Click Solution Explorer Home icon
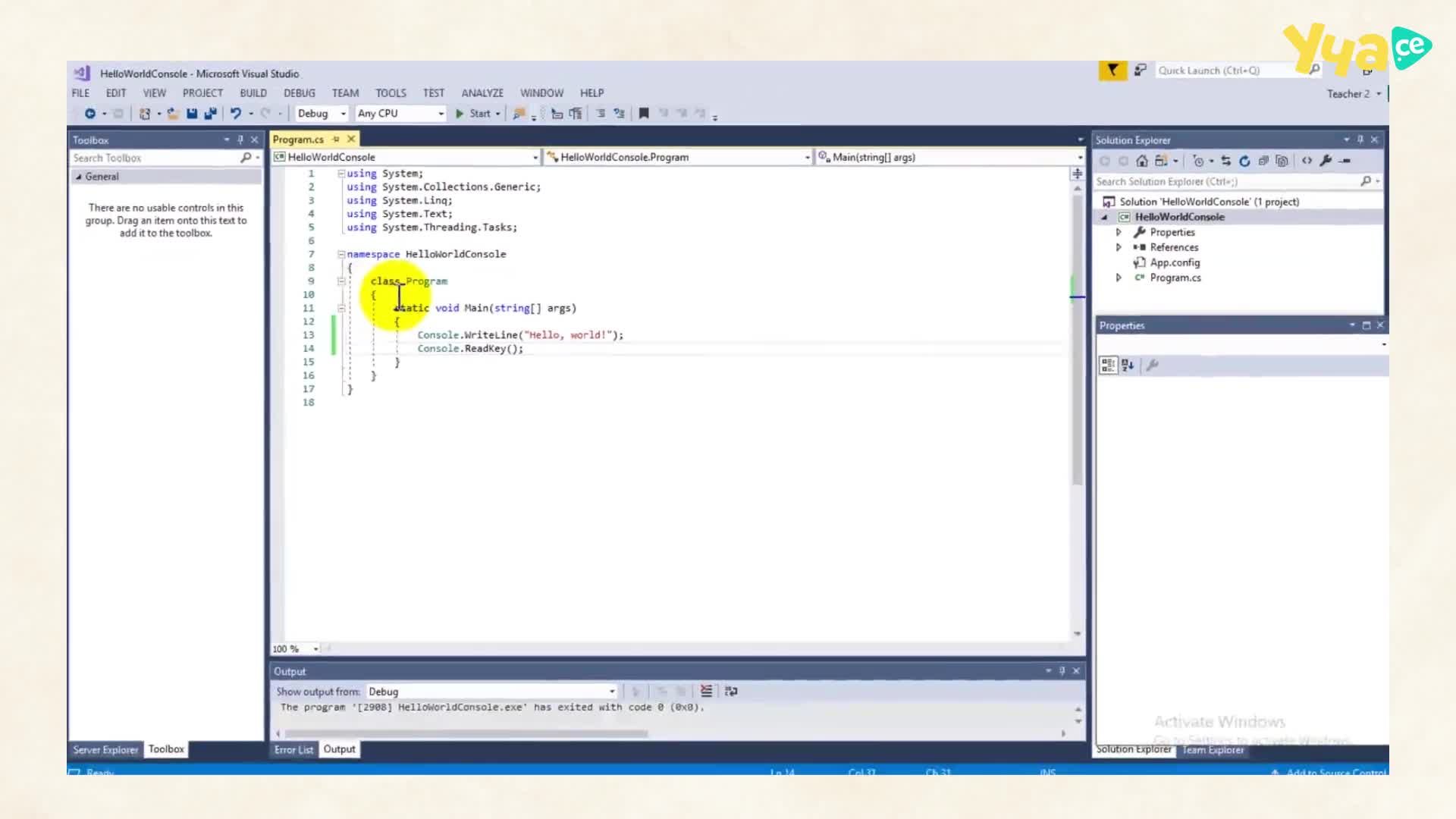The height and width of the screenshot is (819, 1456). tap(1142, 161)
